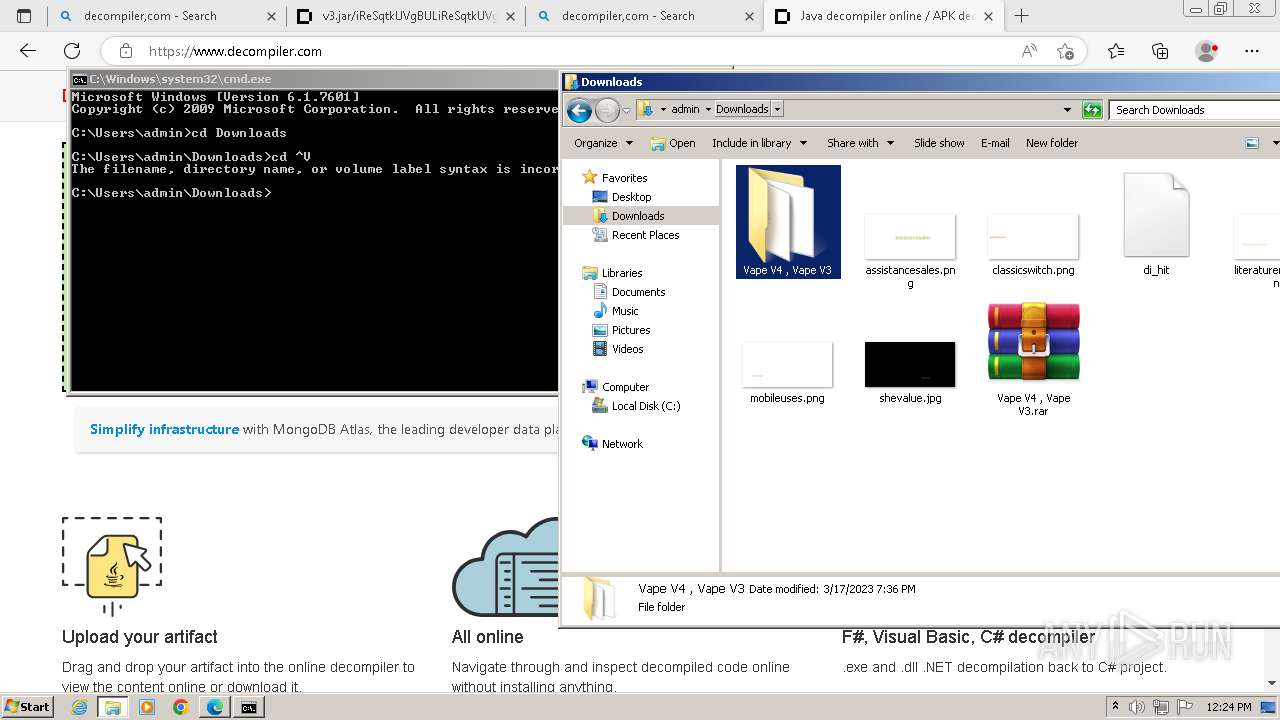Click E-mail in Explorer toolbar
This screenshot has width=1280, height=720.
(x=995, y=143)
